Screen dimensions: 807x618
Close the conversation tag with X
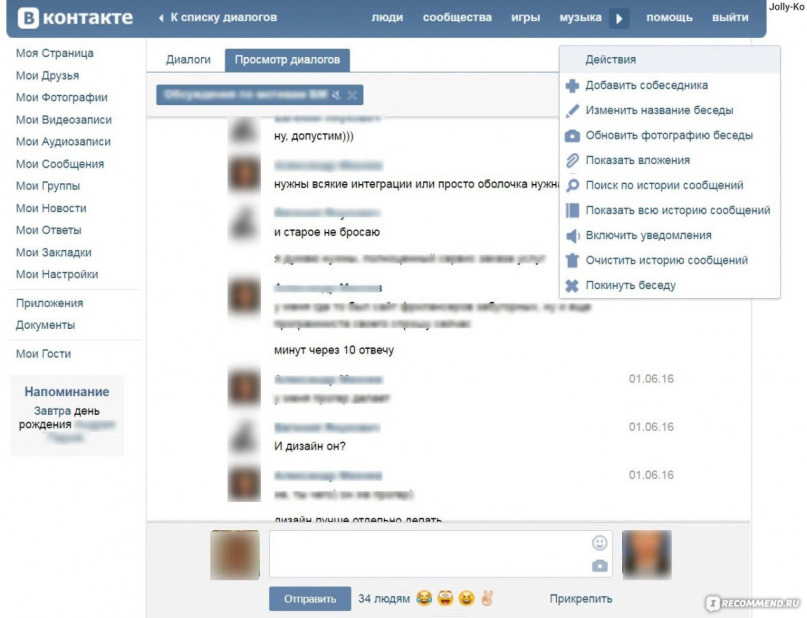[352, 95]
